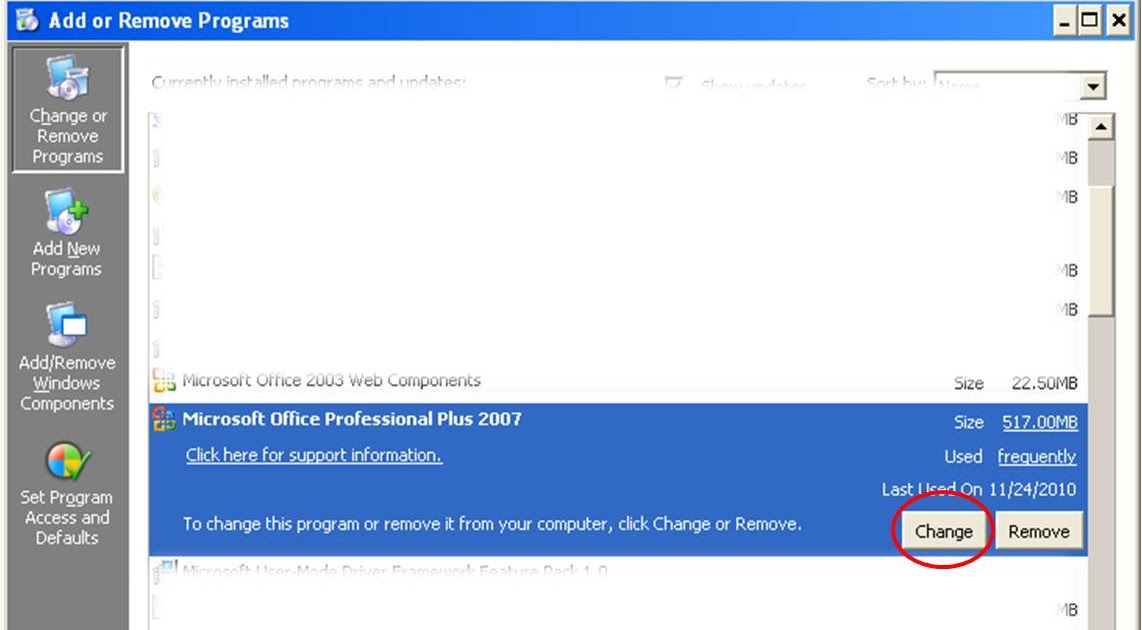Click the Microsoft Office Professional Plus 2007 icon

click(x=162, y=419)
